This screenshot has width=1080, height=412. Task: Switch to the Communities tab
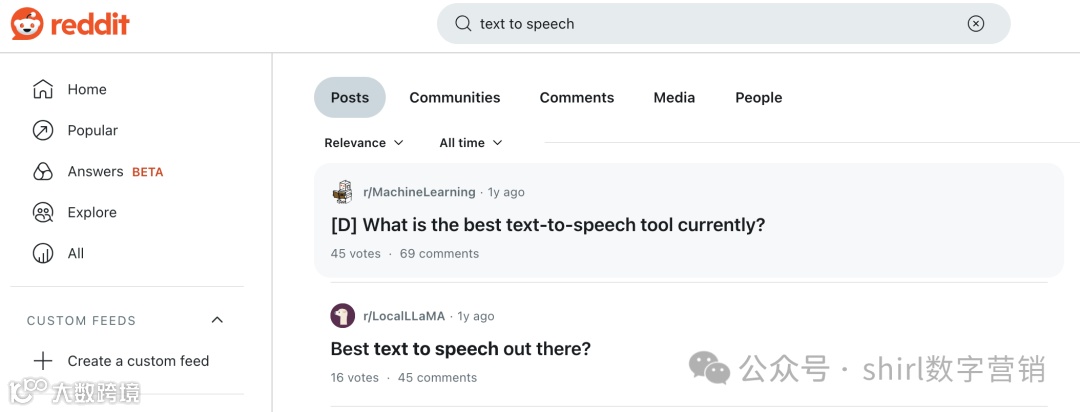(455, 97)
